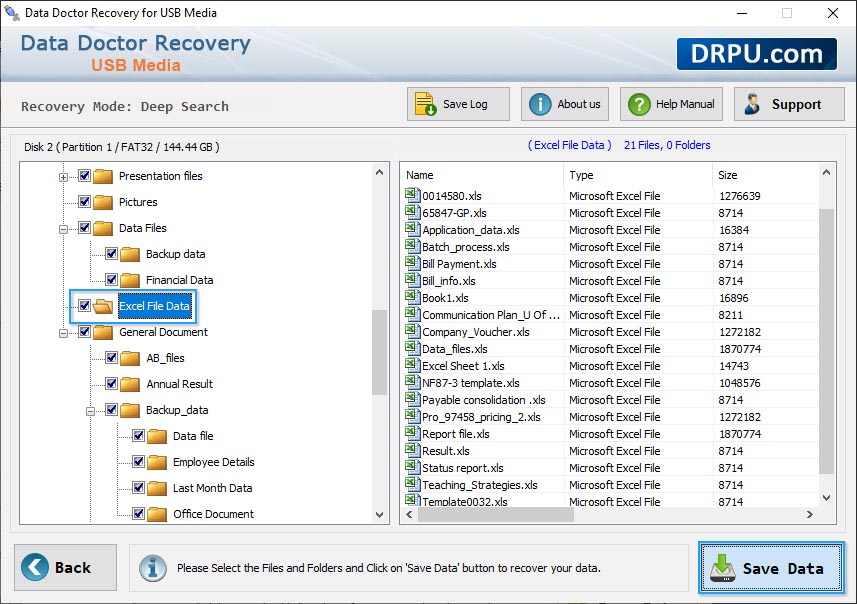
Task: Uncheck the Presentation files checkbox
Action: pyautogui.click(x=84, y=175)
